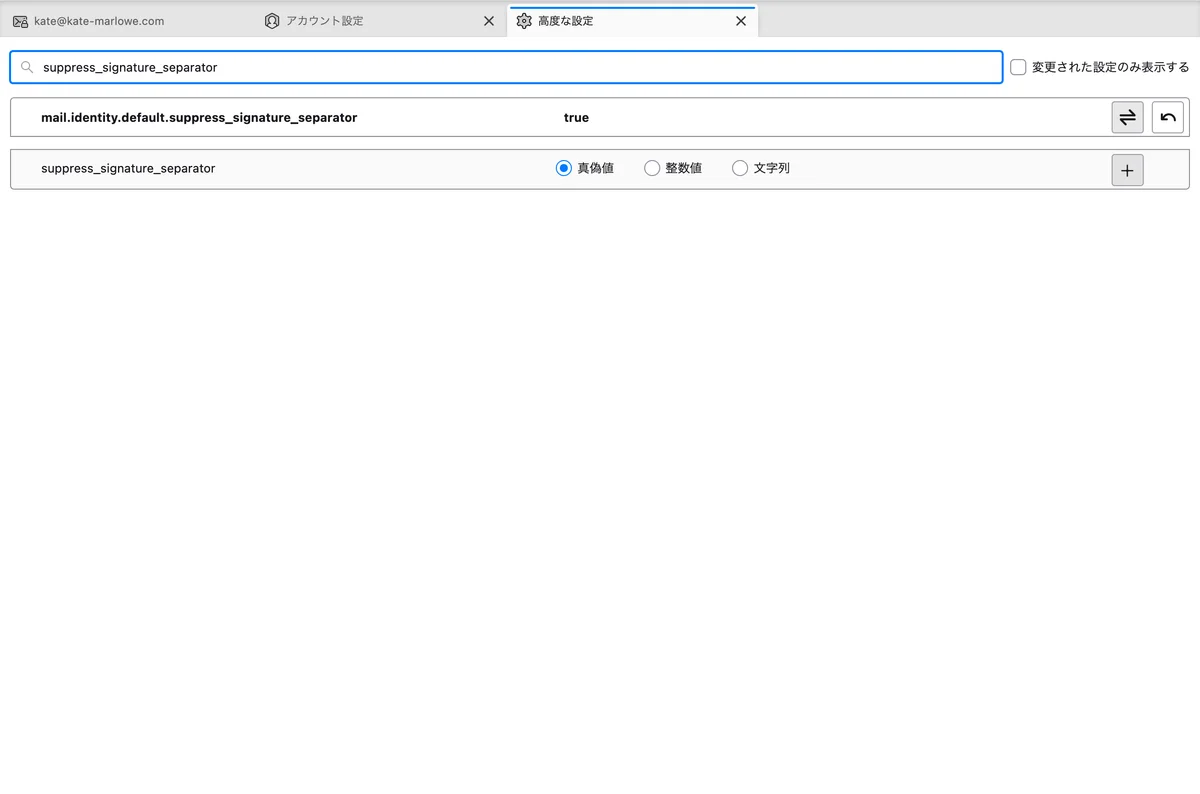Select the 真偽値 radio button
1200x794 pixels.
pyautogui.click(x=563, y=168)
